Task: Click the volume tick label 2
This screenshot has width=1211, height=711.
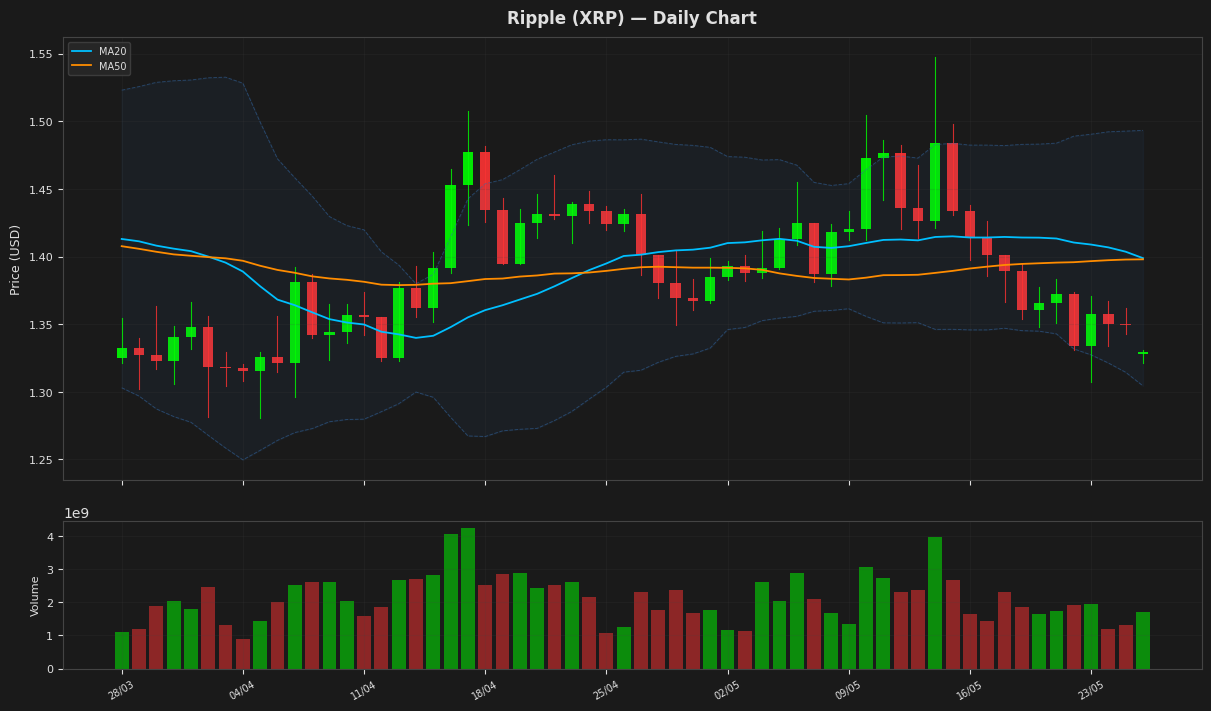Action: 52,603
